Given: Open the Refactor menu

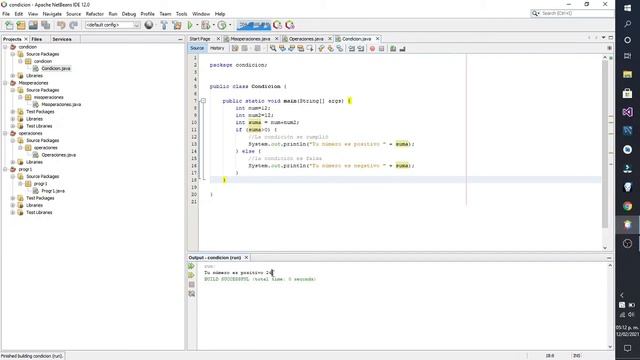Looking at the screenshot, I should (x=94, y=14).
